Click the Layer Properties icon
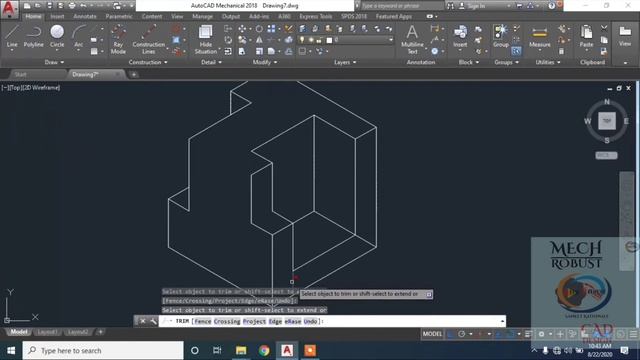 click(x=302, y=29)
